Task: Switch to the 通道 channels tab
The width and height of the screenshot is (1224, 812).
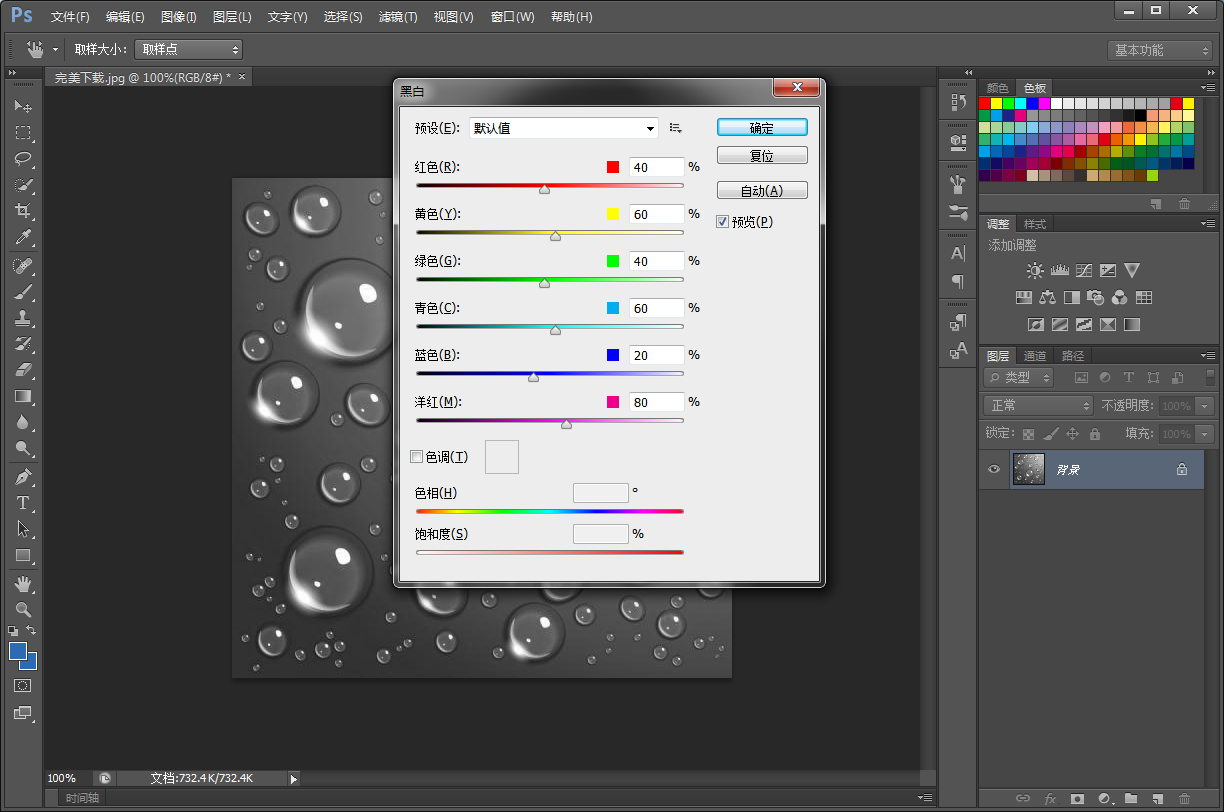Action: 1035,356
